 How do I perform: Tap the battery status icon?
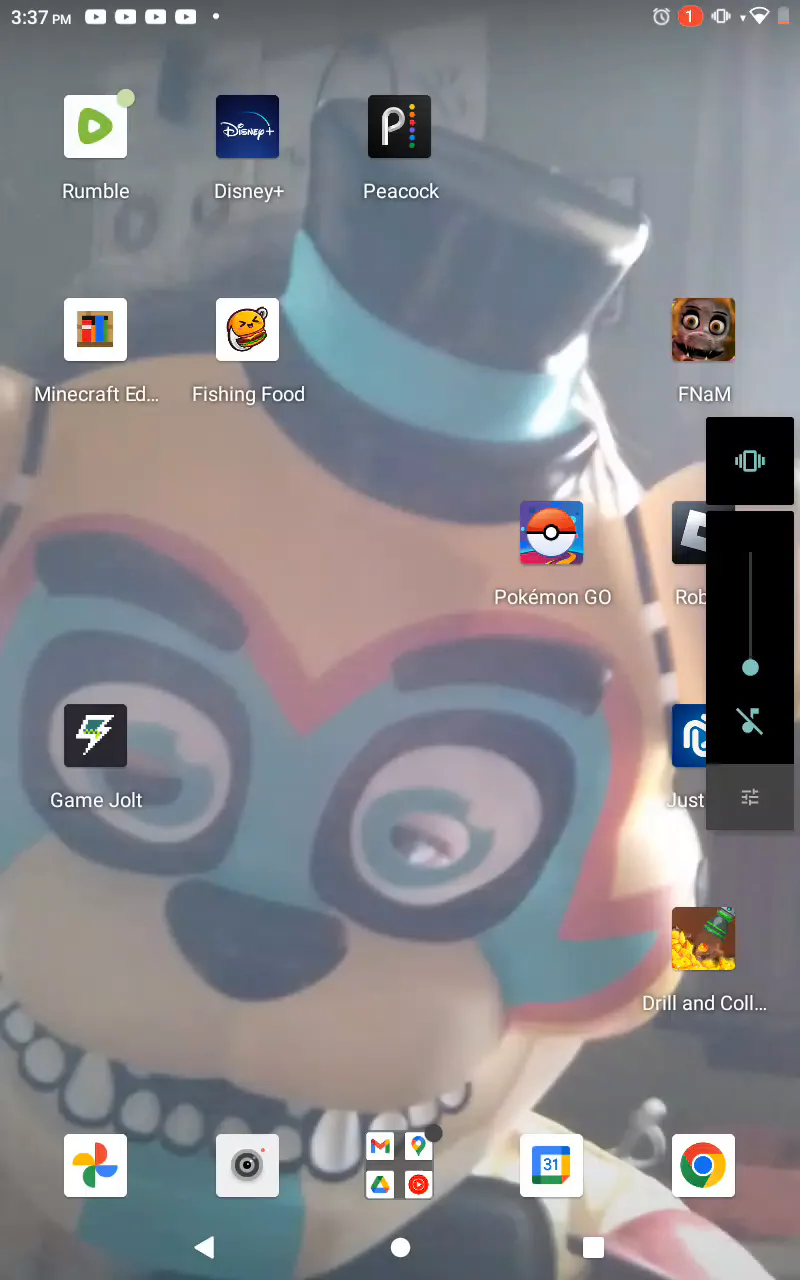coord(784,16)
